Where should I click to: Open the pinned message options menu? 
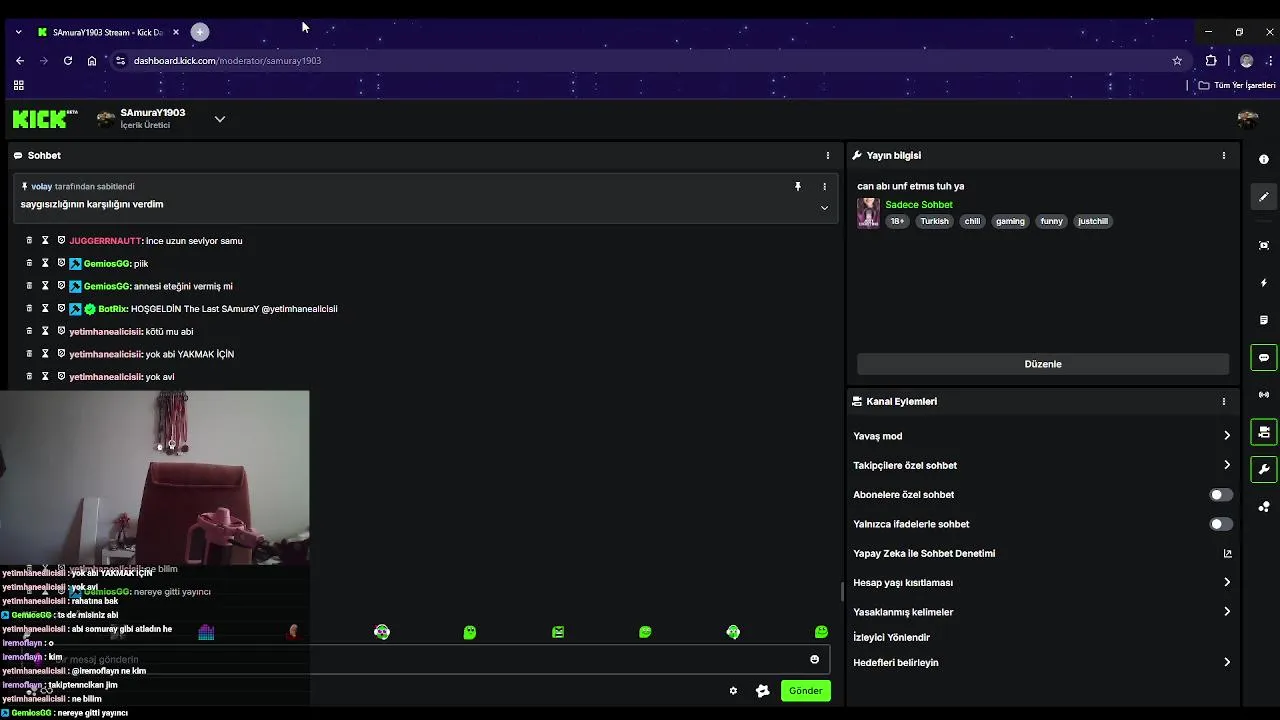824,186
